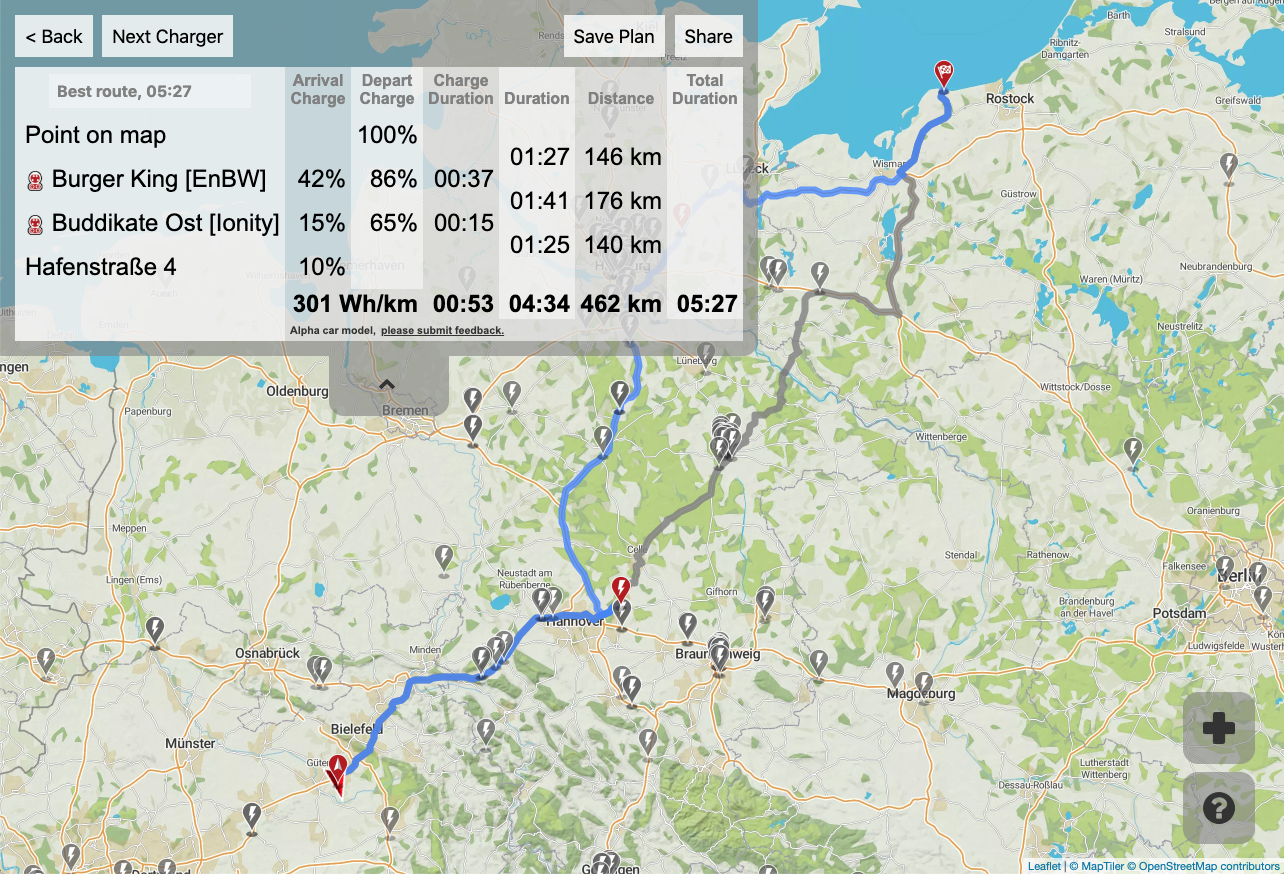Open the Leaflet attribution link
1284x874 pixels.
point(1044,866)
